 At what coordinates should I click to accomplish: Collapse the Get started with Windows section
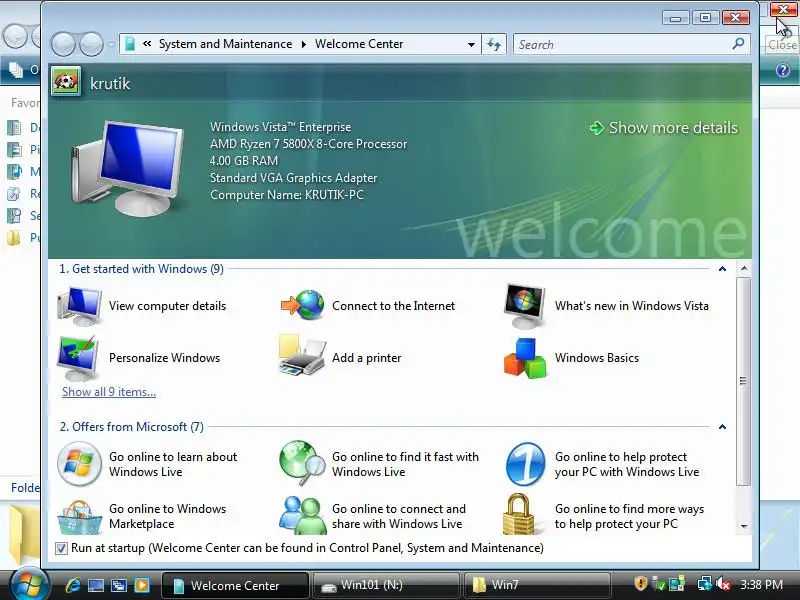(x=722, y=269)
